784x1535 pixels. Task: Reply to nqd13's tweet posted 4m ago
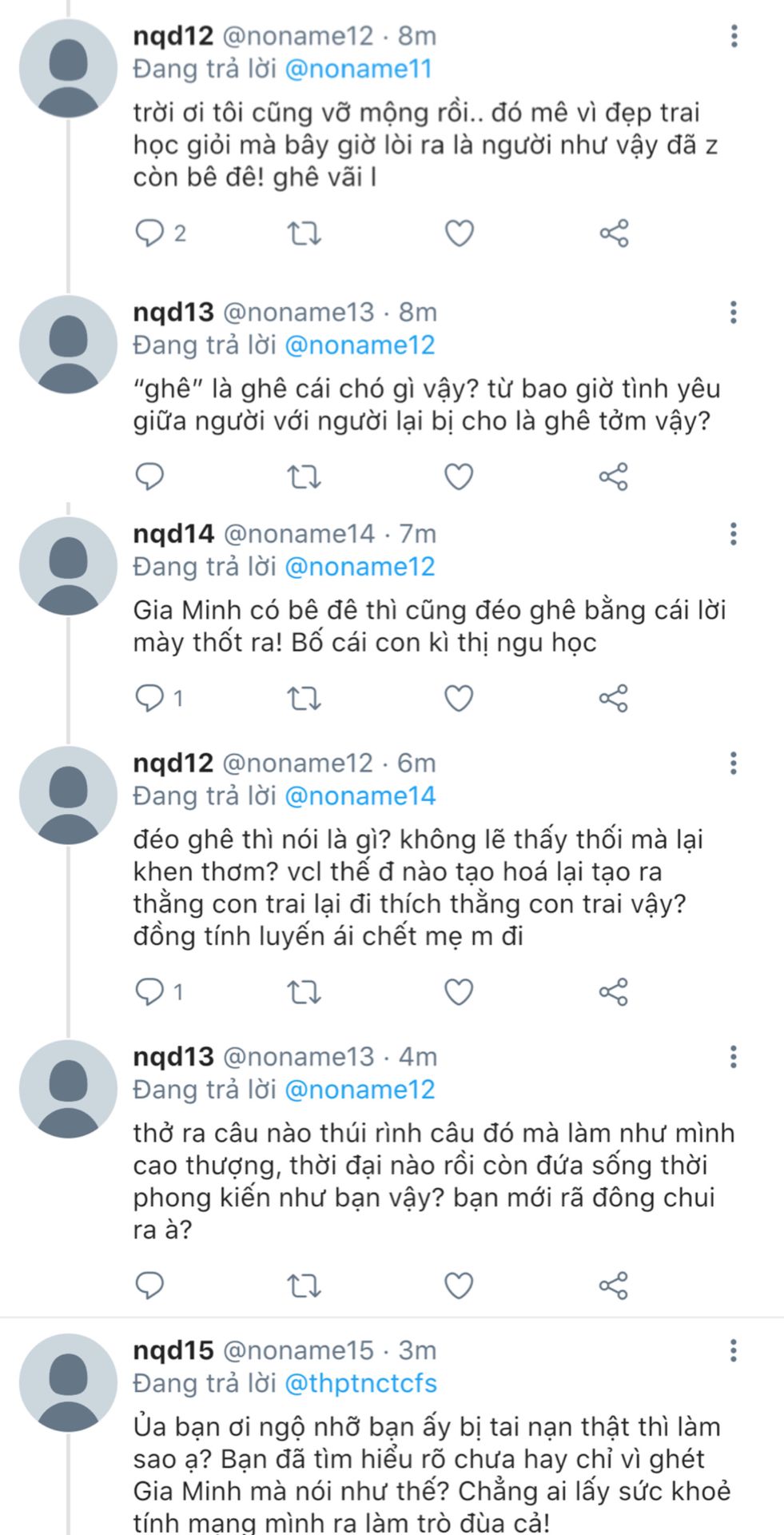point(149,1286)
